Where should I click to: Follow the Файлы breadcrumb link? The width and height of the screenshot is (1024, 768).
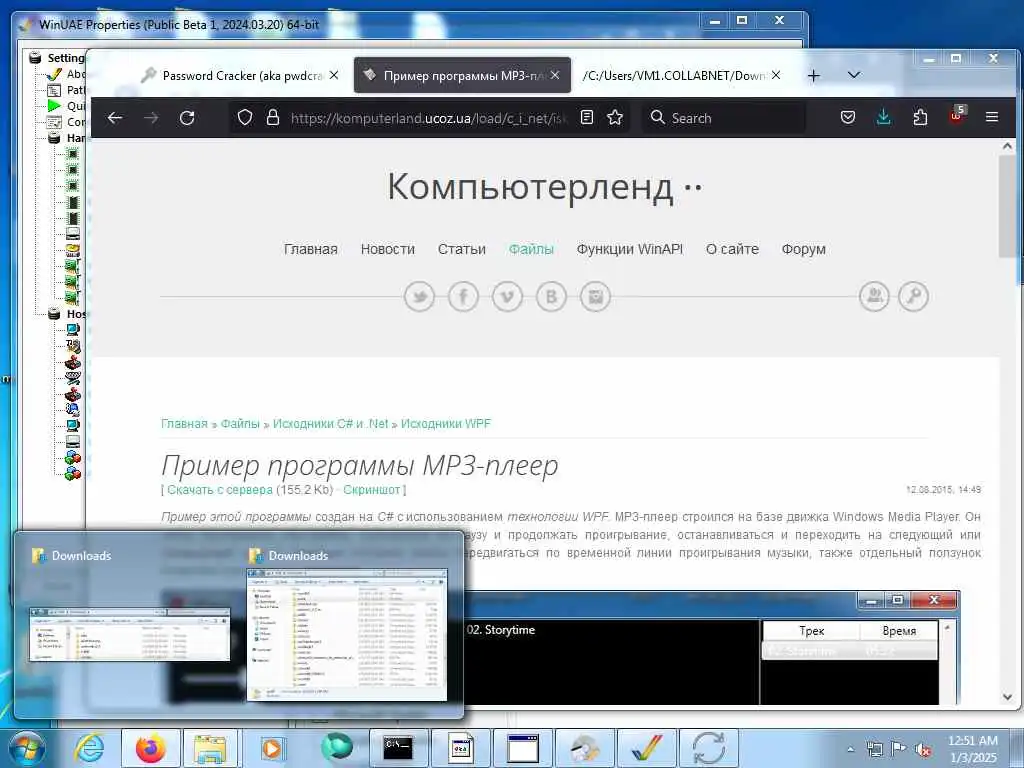(240, 423)
